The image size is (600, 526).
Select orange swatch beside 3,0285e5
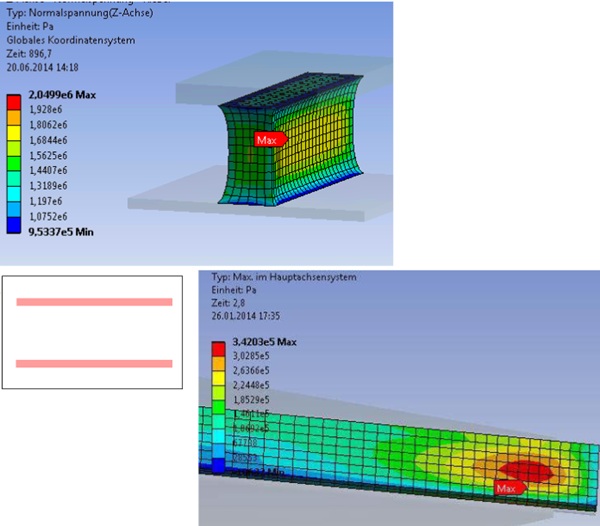(218, 364)
